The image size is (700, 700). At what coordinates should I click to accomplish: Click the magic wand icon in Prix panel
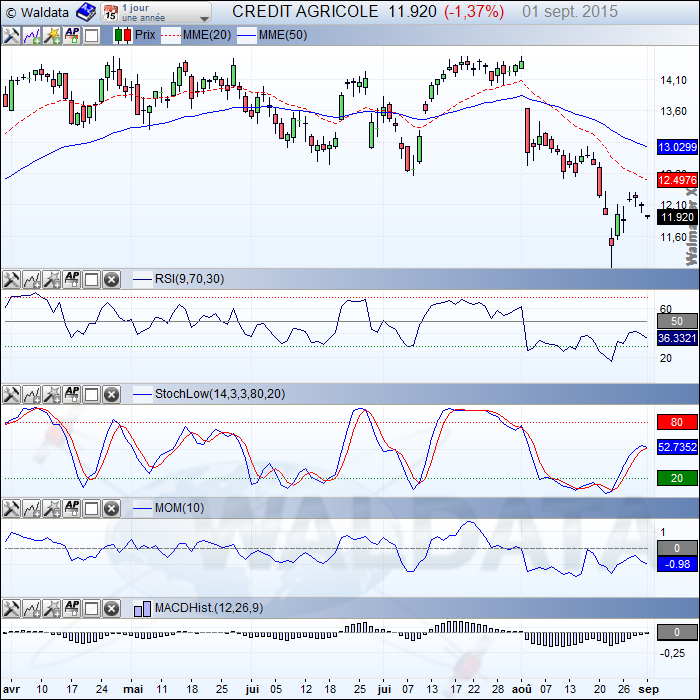tap(51, 35)
